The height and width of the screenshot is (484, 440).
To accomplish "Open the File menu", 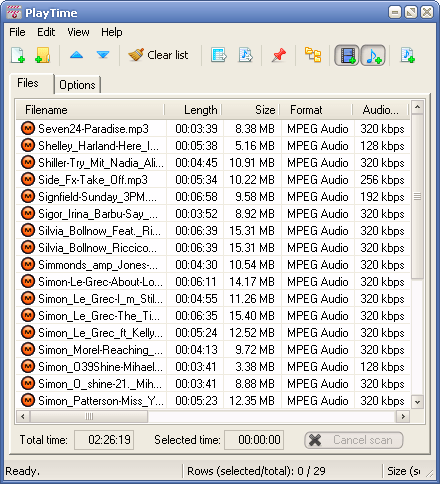I will click(x=17, y=32).
